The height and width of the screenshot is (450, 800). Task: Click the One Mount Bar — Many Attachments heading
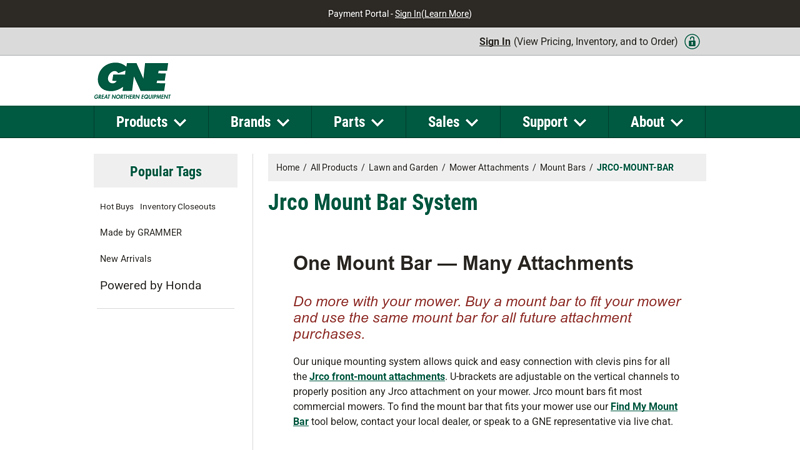463,263
